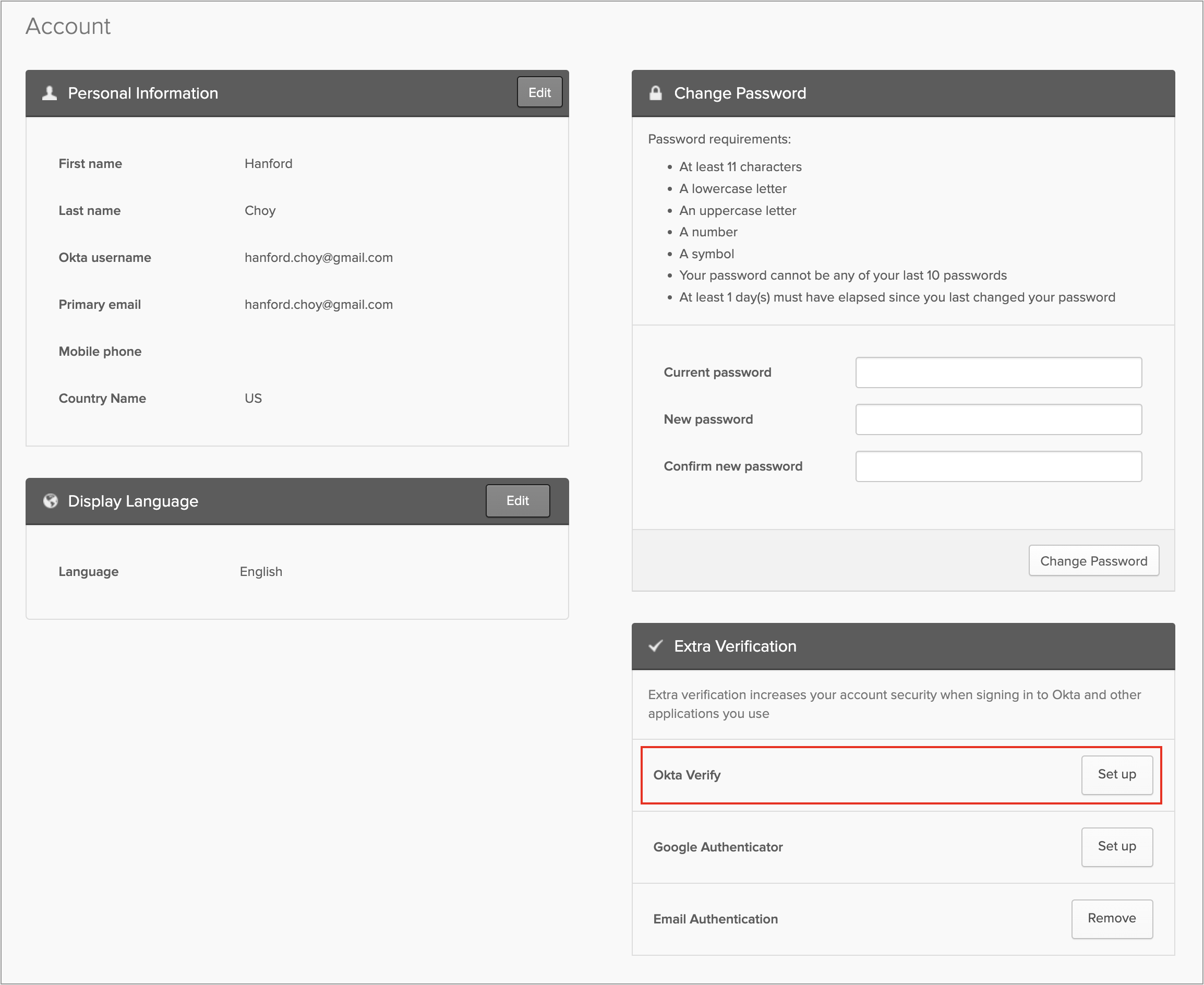This screenshot has height=985, width=1204.
Task: Click the Google Authenticator label
Action: point(718,847)
